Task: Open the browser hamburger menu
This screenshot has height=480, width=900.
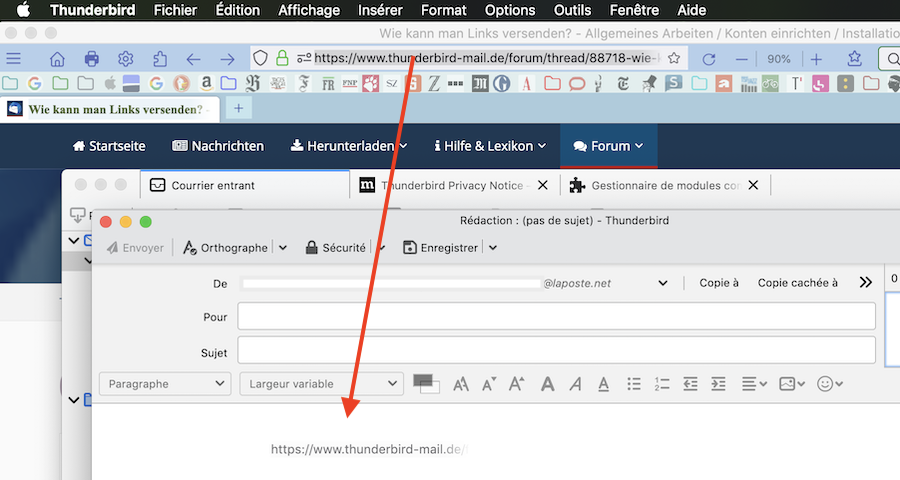Action: tap(14, 59)
